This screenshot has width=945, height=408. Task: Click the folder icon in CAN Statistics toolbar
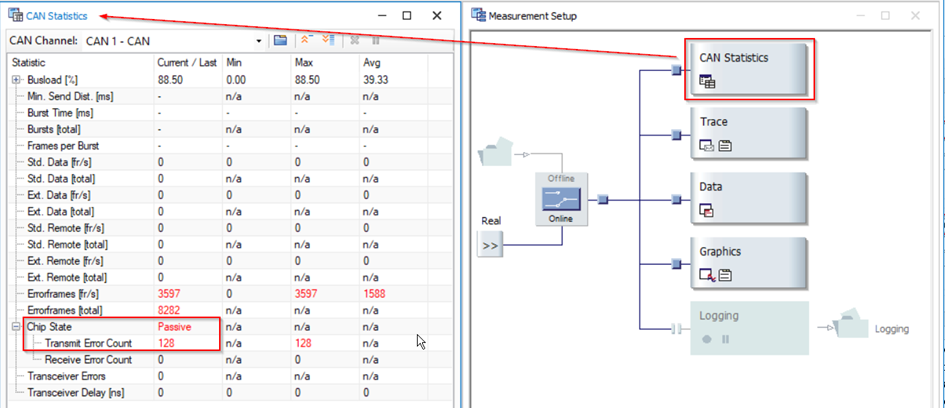pos(281,41)
